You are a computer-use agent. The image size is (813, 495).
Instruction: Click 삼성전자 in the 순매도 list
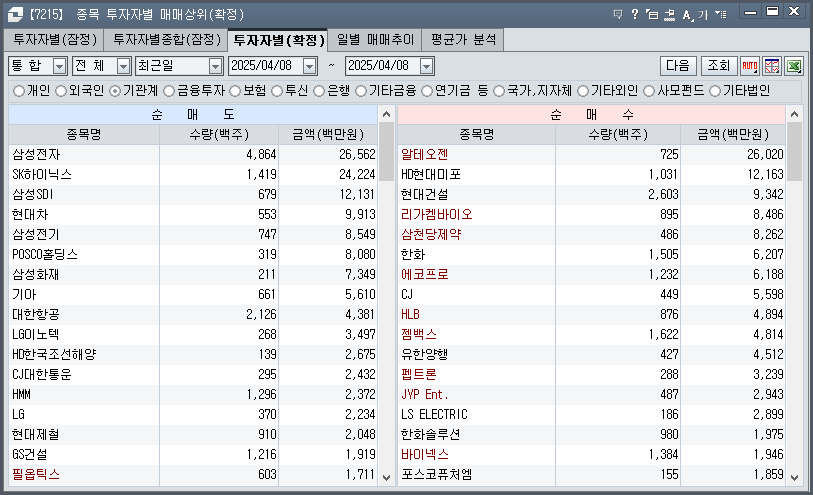[x=36, y=154]
